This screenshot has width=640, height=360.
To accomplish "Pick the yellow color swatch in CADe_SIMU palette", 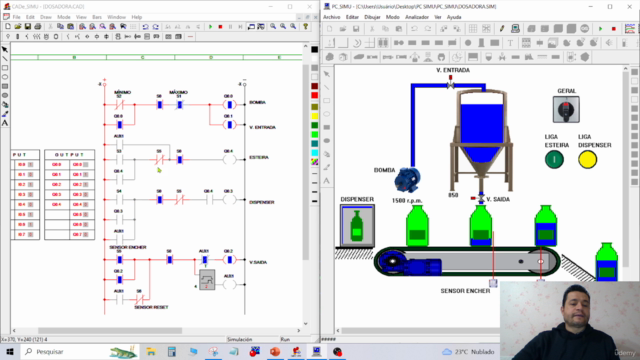I will pyautogui.click(x=314, y=116).
